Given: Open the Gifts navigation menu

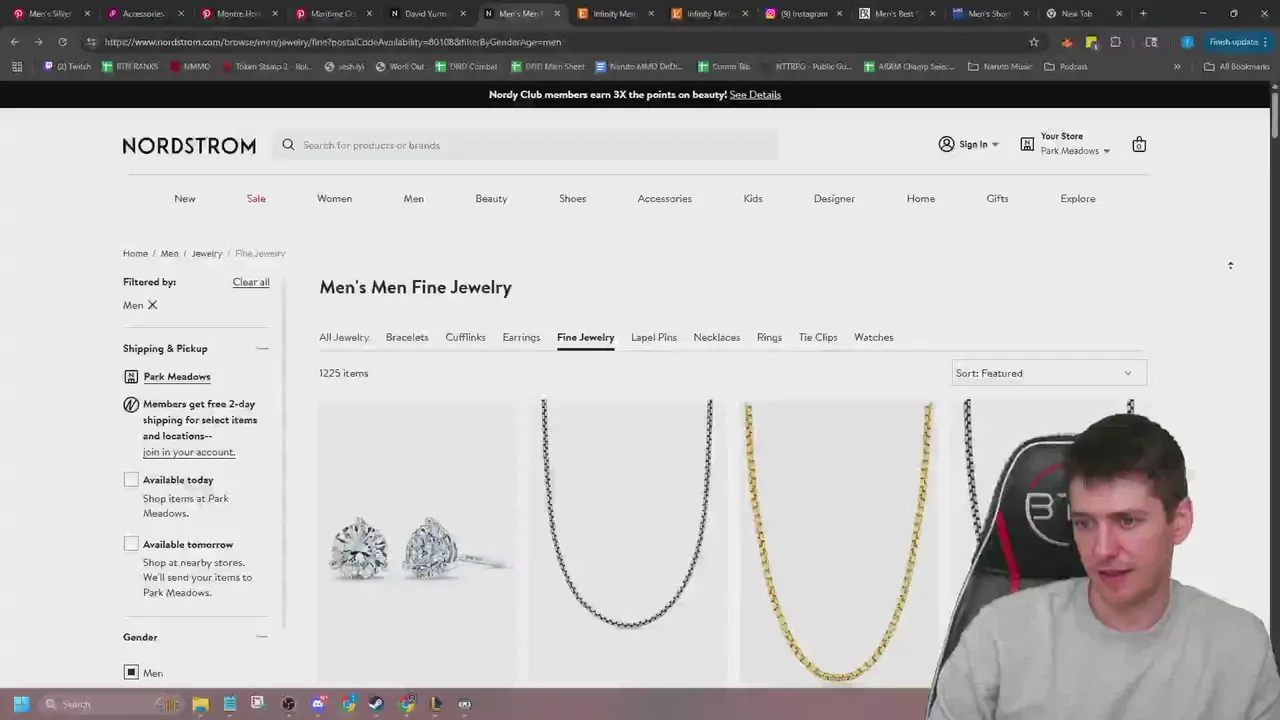Looking at the screenshot, I should [x=997, y=198].
